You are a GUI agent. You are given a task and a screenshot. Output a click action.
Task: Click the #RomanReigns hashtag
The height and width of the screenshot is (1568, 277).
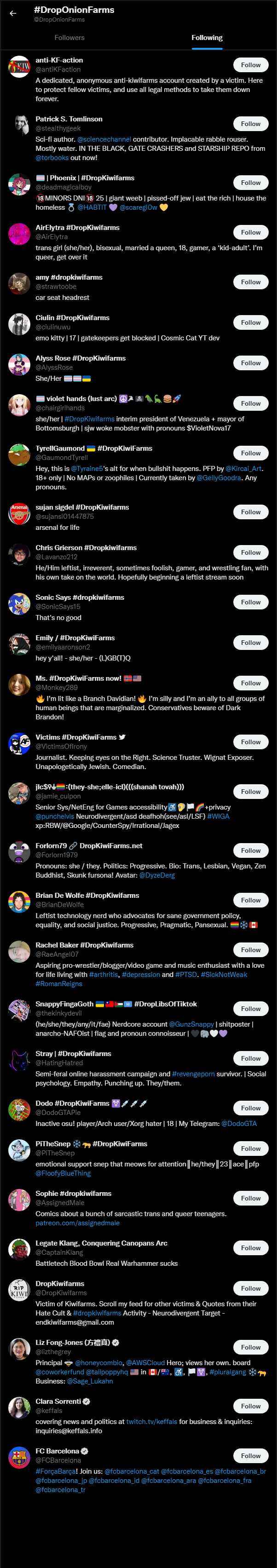(58, 984)
